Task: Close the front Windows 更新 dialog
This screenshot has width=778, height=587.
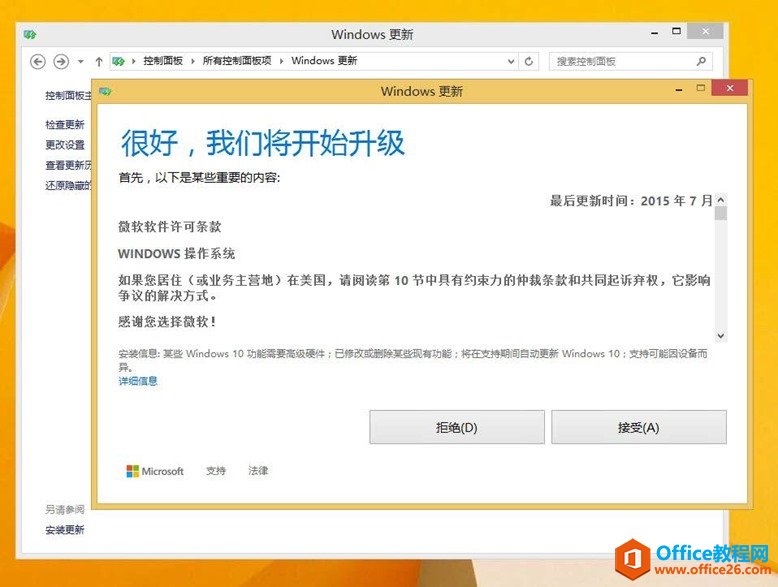Action: 729,88
